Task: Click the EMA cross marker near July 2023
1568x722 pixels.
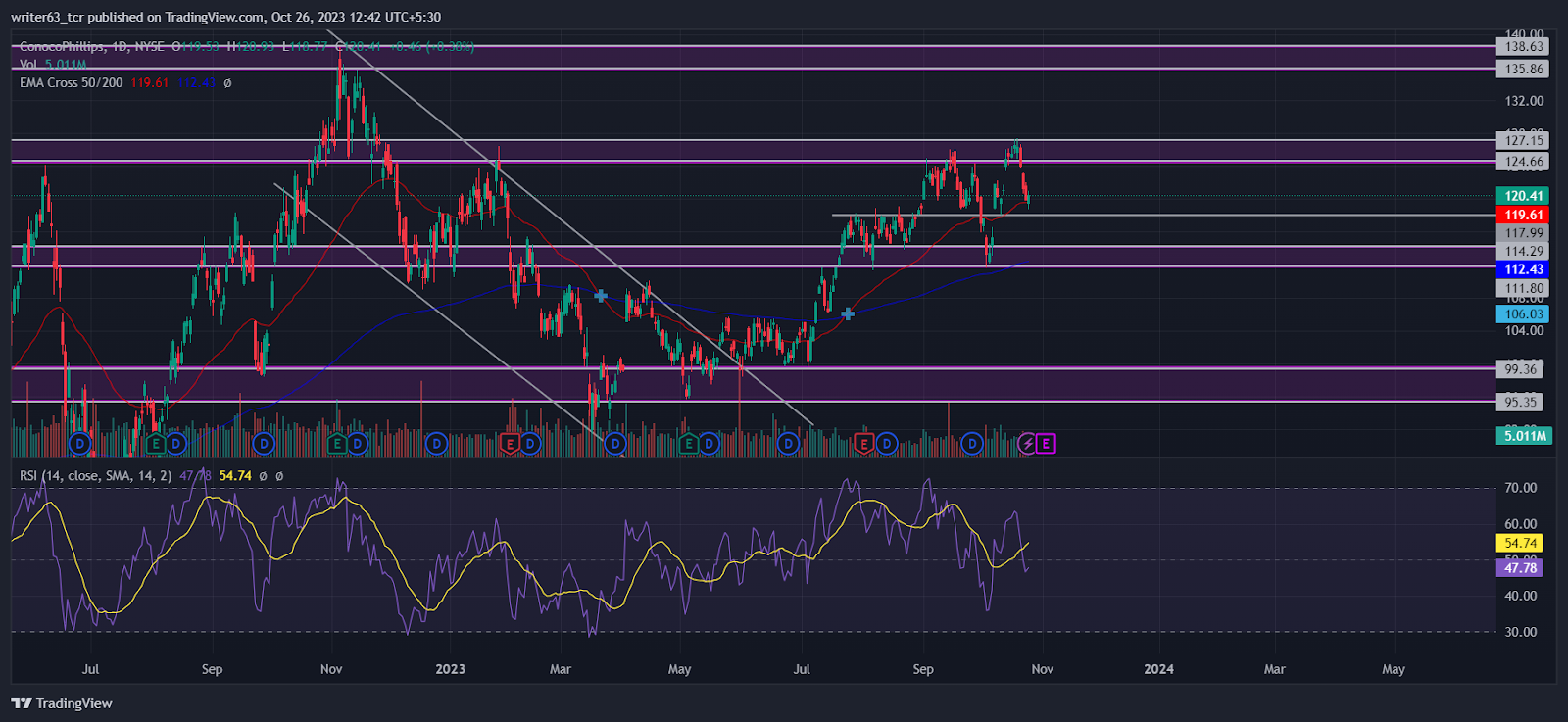Action: (848, 313)
